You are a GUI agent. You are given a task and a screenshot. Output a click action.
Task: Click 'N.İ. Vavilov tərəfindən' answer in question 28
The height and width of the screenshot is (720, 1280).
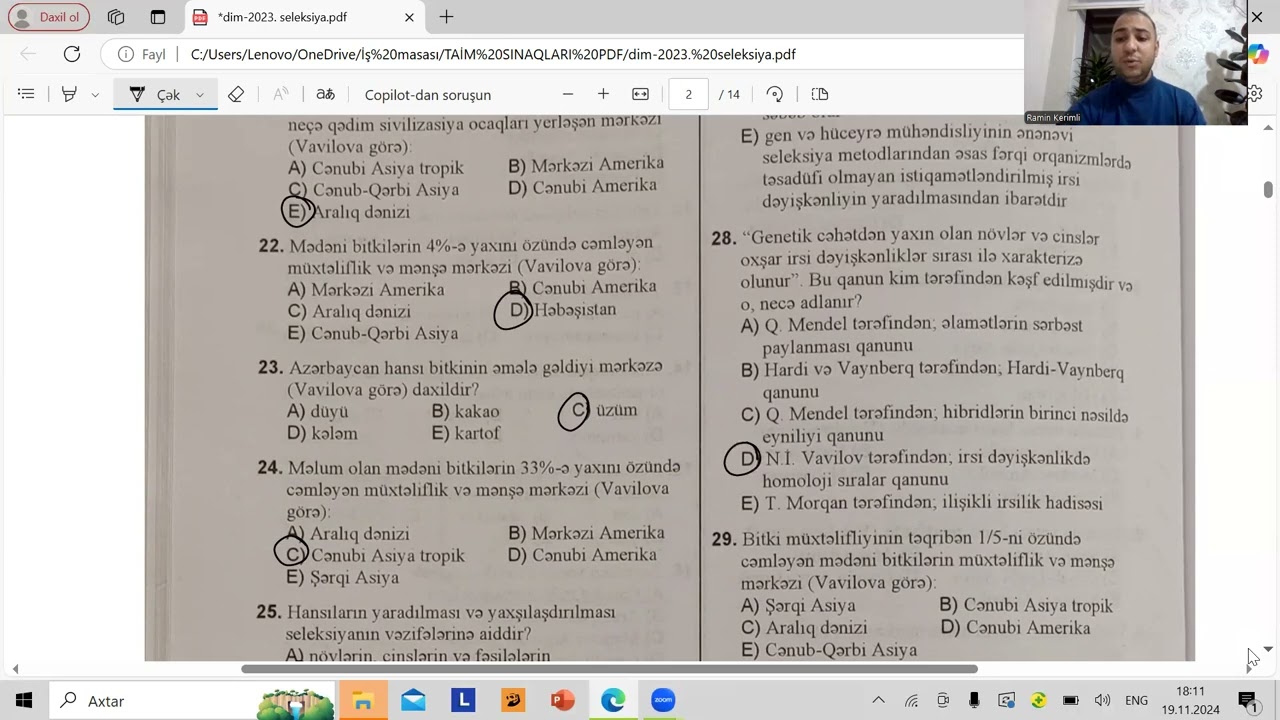[x=857, y=458]
